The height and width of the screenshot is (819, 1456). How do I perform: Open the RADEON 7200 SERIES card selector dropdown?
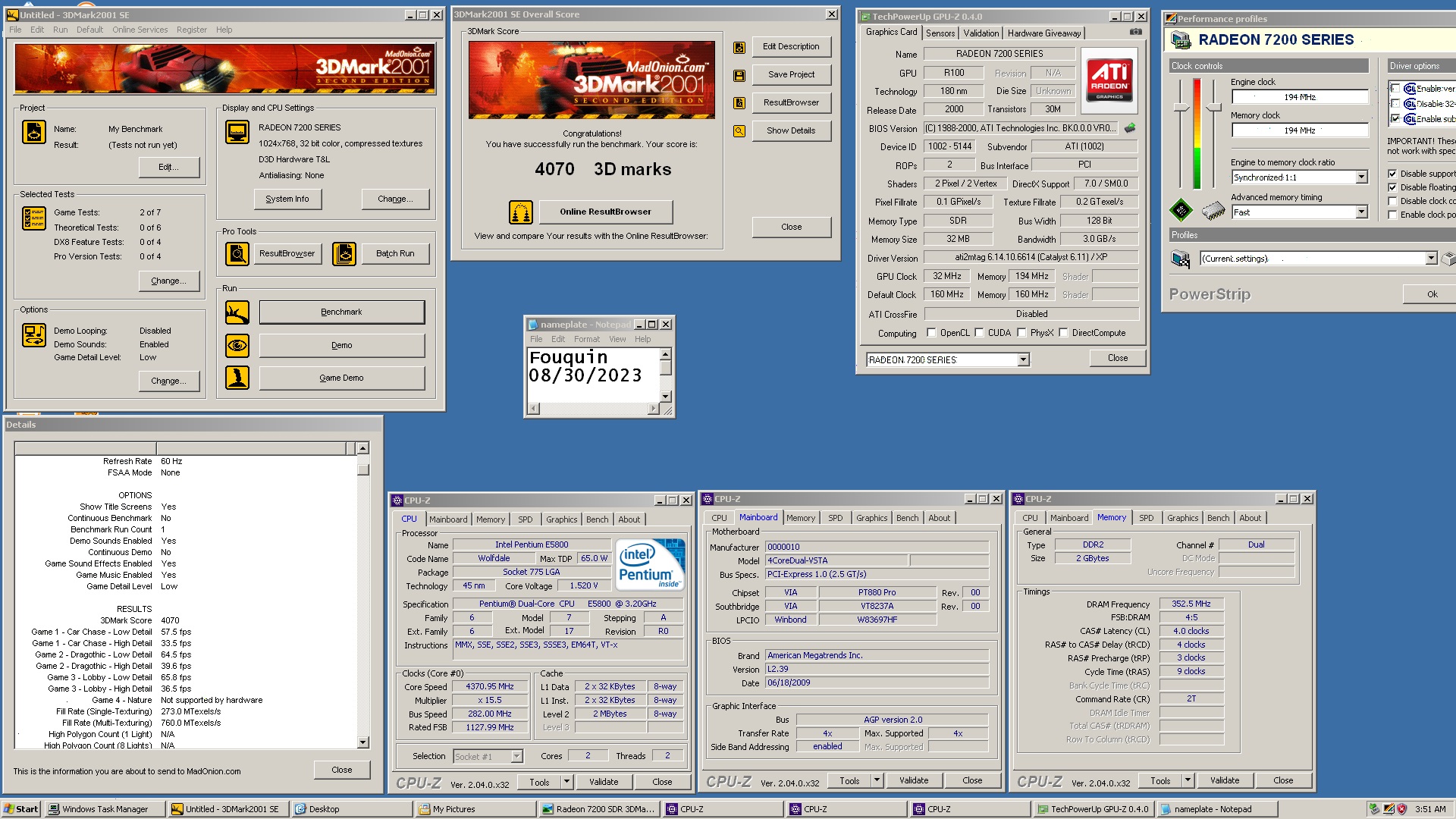tap(1023, 359)
